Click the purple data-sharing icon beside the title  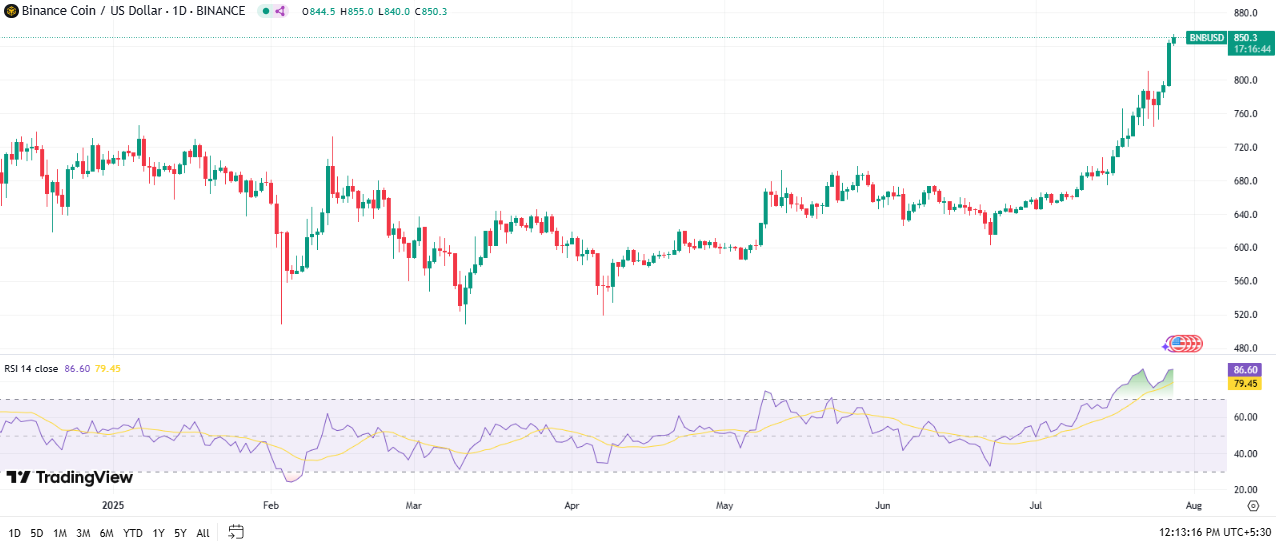279,11
